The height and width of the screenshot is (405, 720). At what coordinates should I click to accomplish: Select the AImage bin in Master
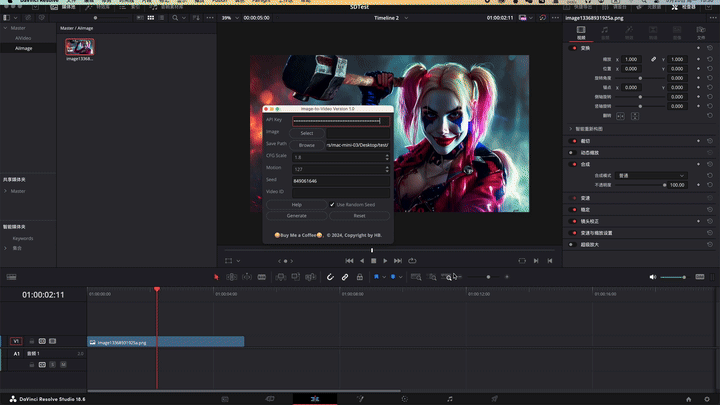[x=23, y=48]
